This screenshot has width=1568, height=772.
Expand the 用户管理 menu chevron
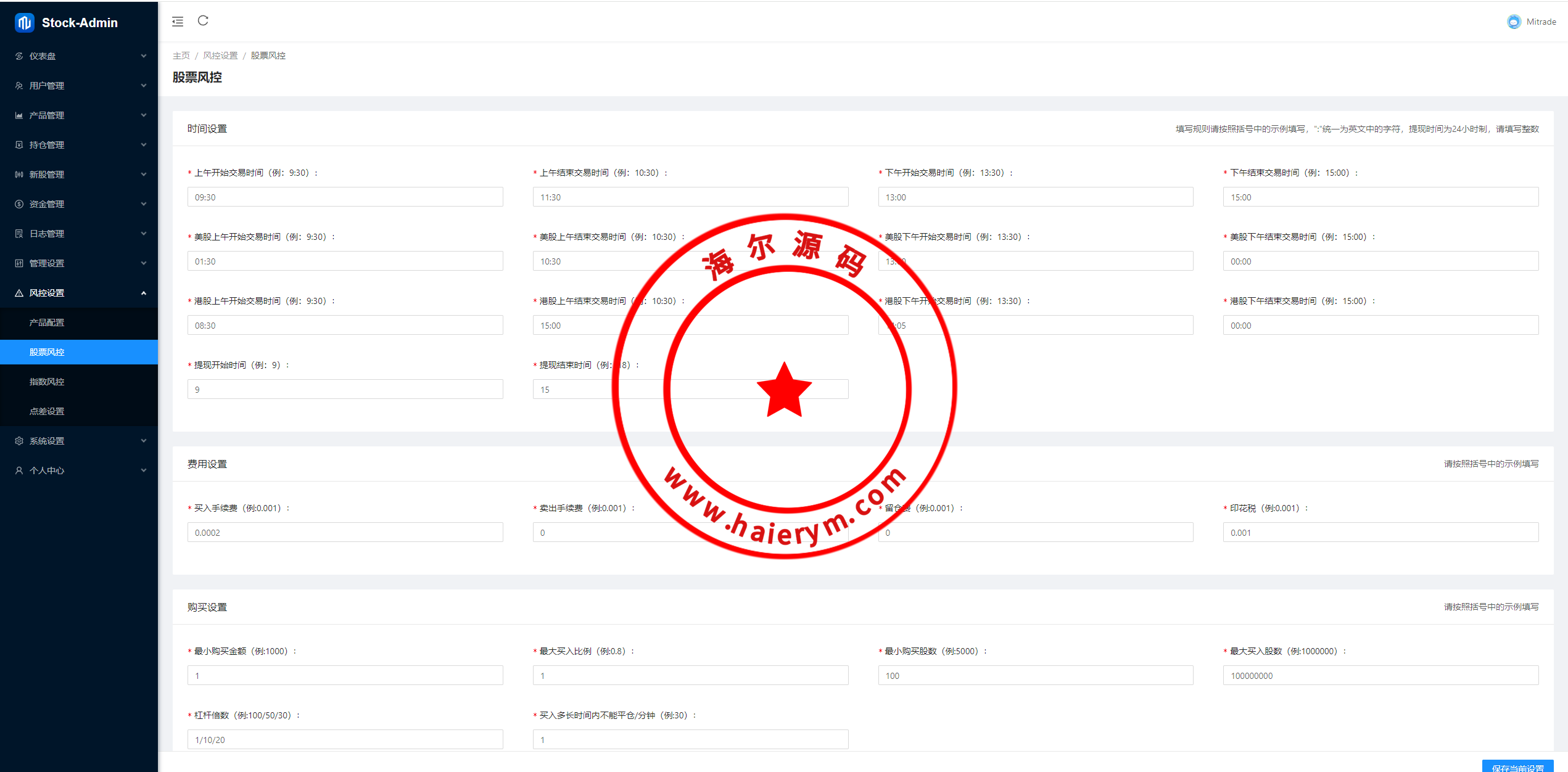point(144,86)
